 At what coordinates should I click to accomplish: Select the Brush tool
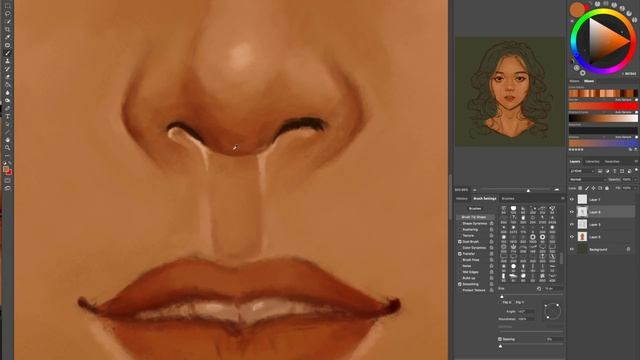(7, 53)
